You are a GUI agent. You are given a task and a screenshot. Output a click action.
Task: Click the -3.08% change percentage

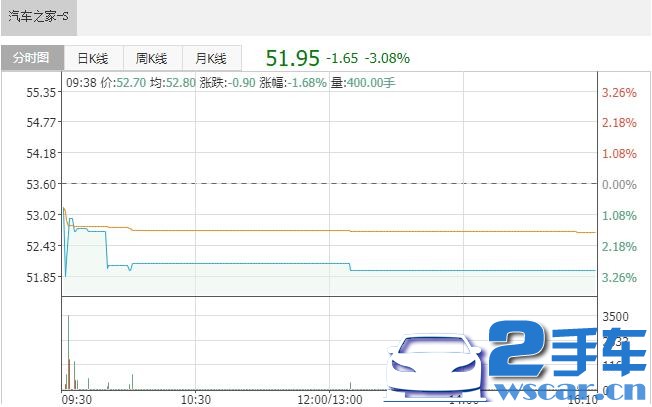(x=386, y=58)
